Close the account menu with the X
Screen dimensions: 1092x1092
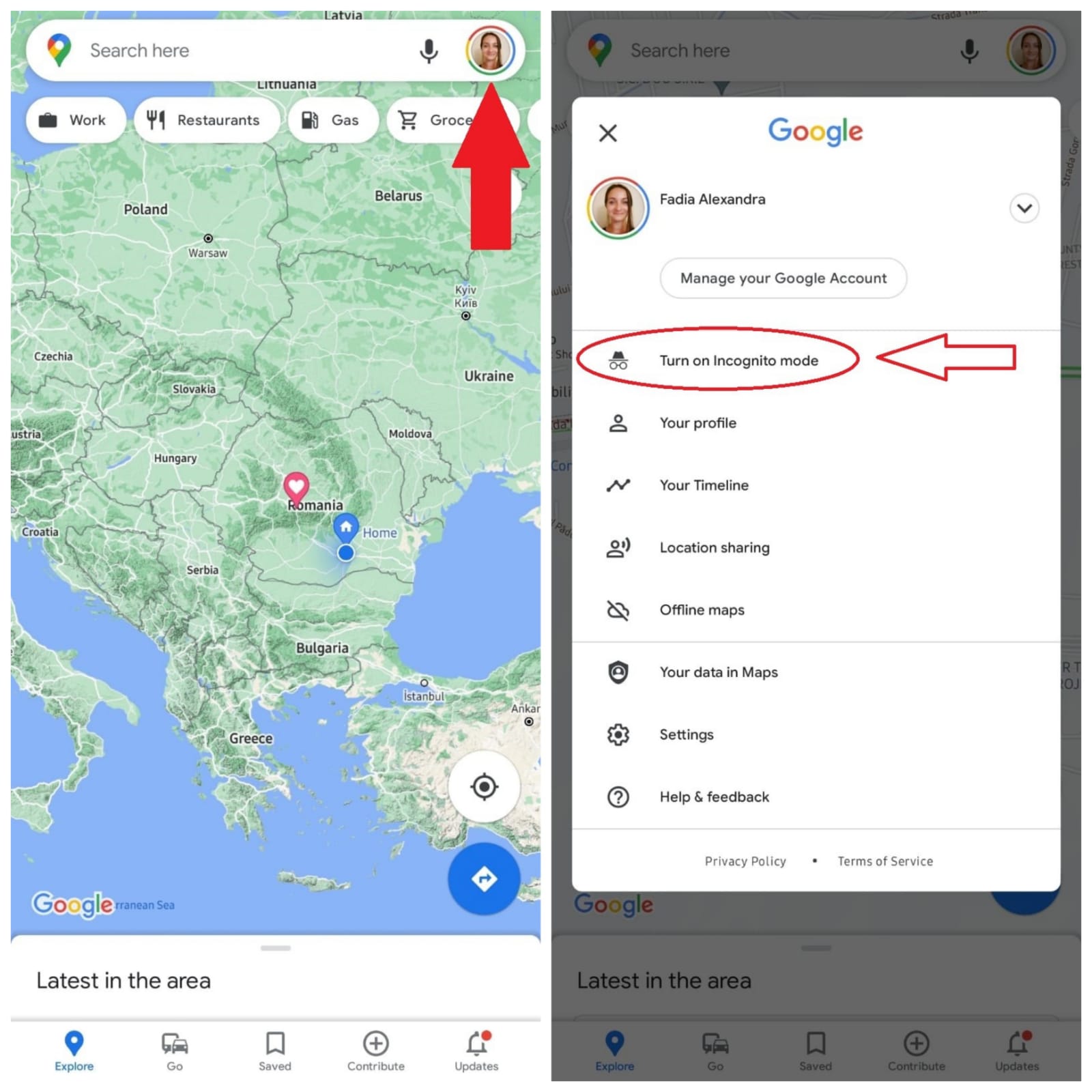click(607, 132)
